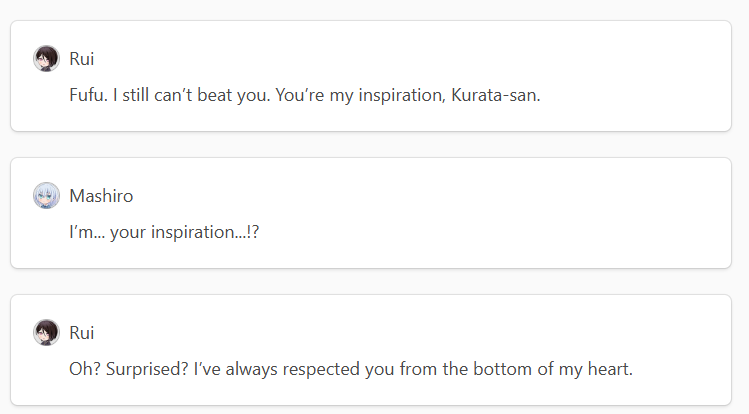Viewport: 749px width, 414px height.
Task: Select the Rui name above the "Fufu" line
Action: (x=82, y=58)
